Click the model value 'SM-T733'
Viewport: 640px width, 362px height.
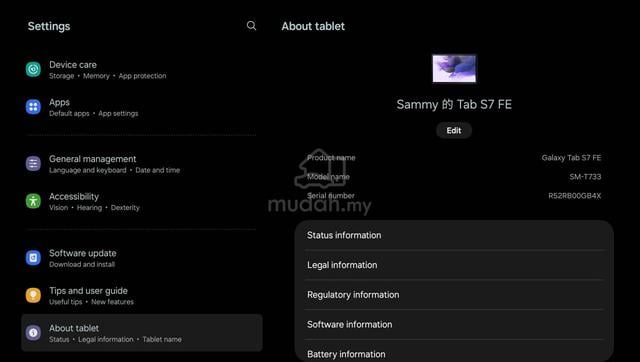click(585, 177)
